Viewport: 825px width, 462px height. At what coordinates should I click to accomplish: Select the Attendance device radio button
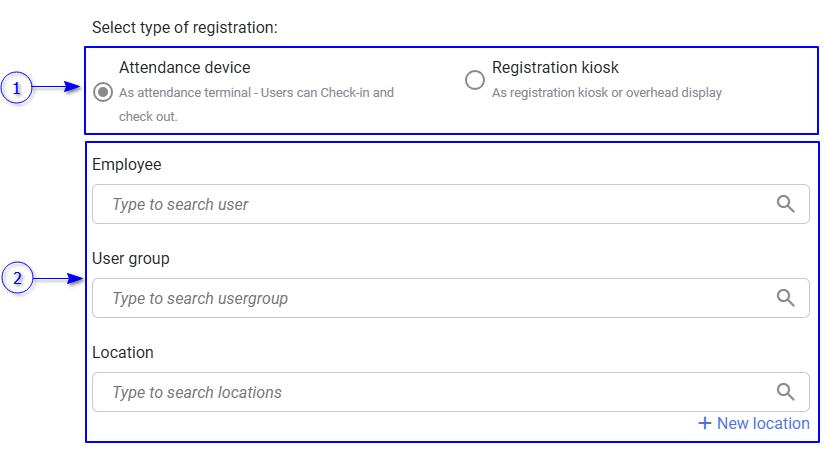click(102, 92)
